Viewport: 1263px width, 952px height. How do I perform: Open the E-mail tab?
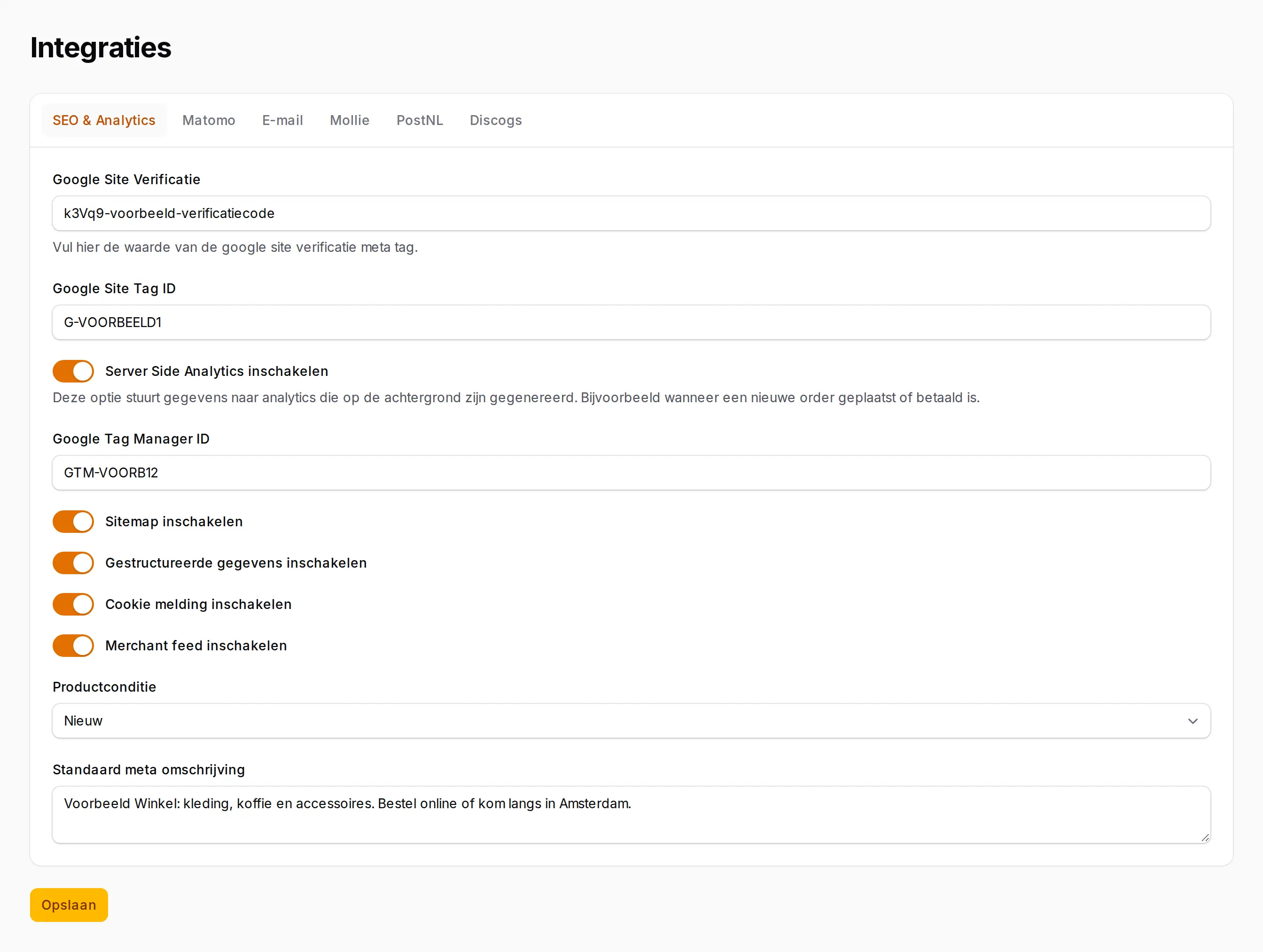[282, 120]
